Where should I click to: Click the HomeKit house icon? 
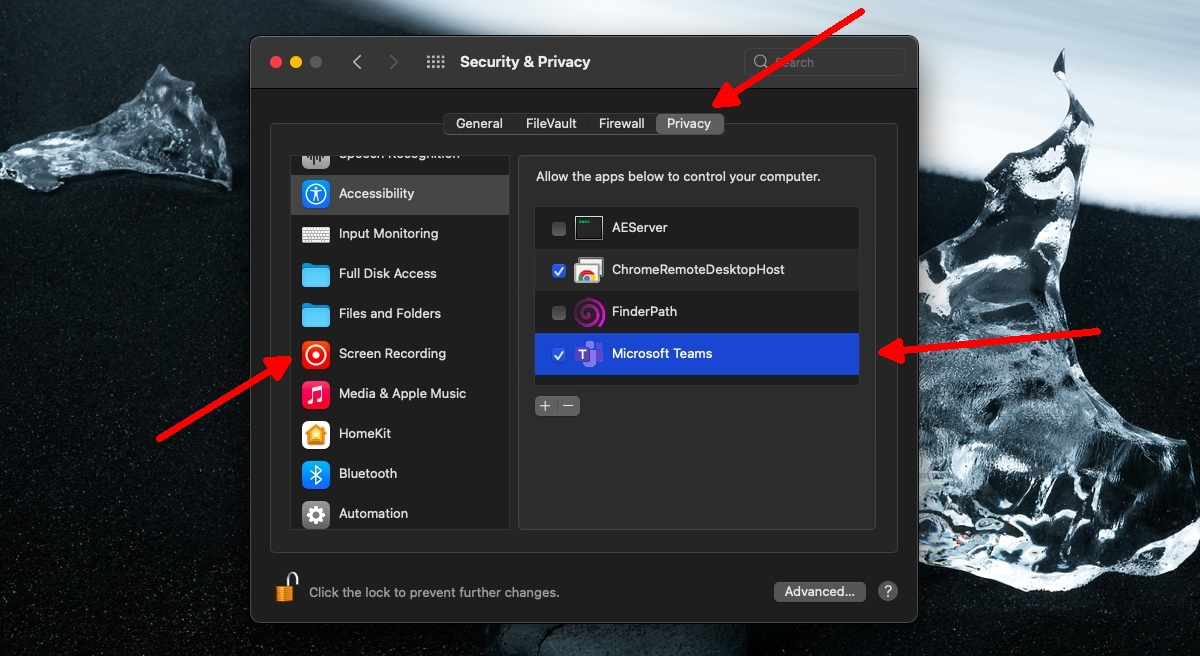pyautogui.click(x=316, y=434)
